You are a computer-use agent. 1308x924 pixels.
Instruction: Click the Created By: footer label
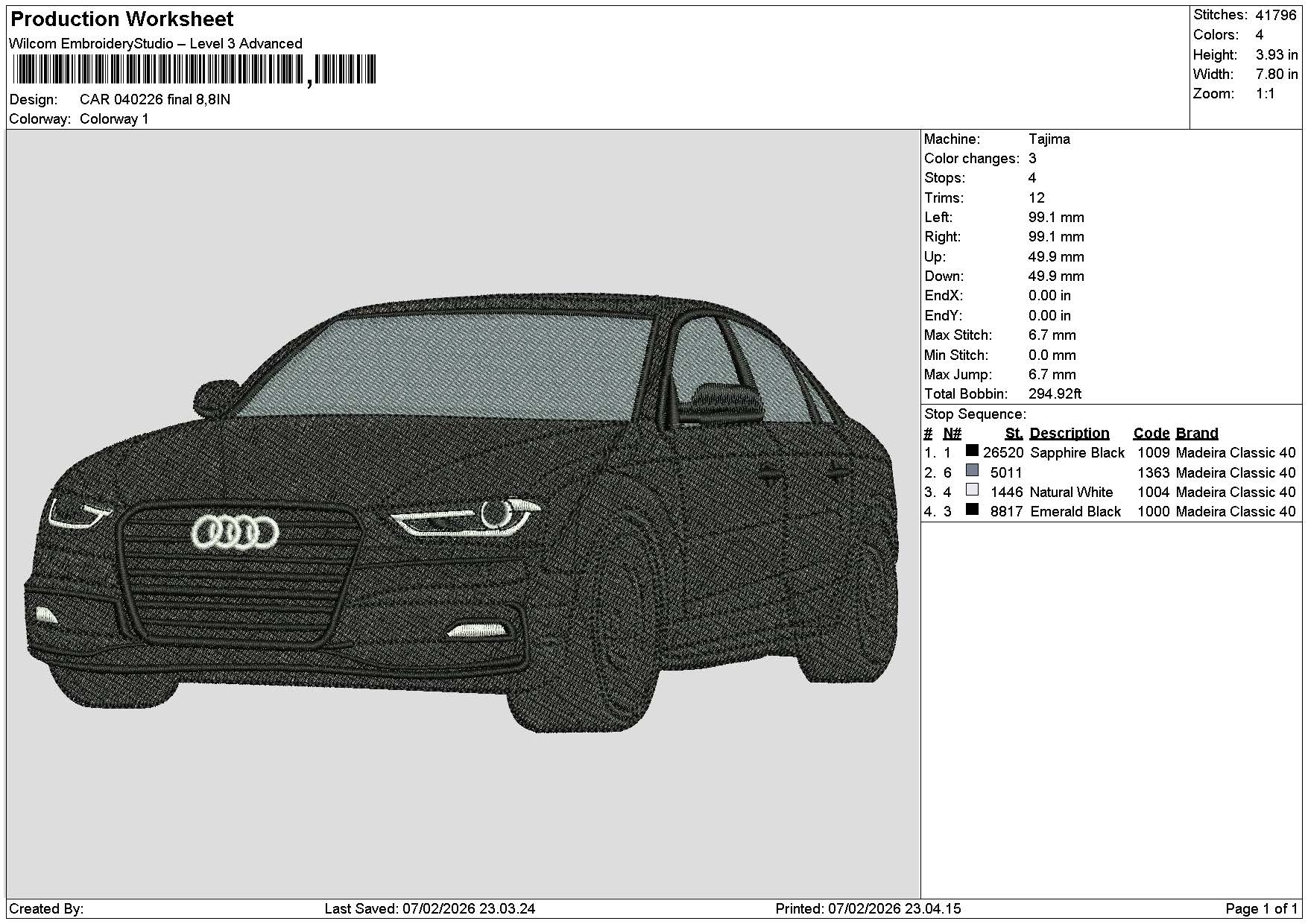(46, 909)
